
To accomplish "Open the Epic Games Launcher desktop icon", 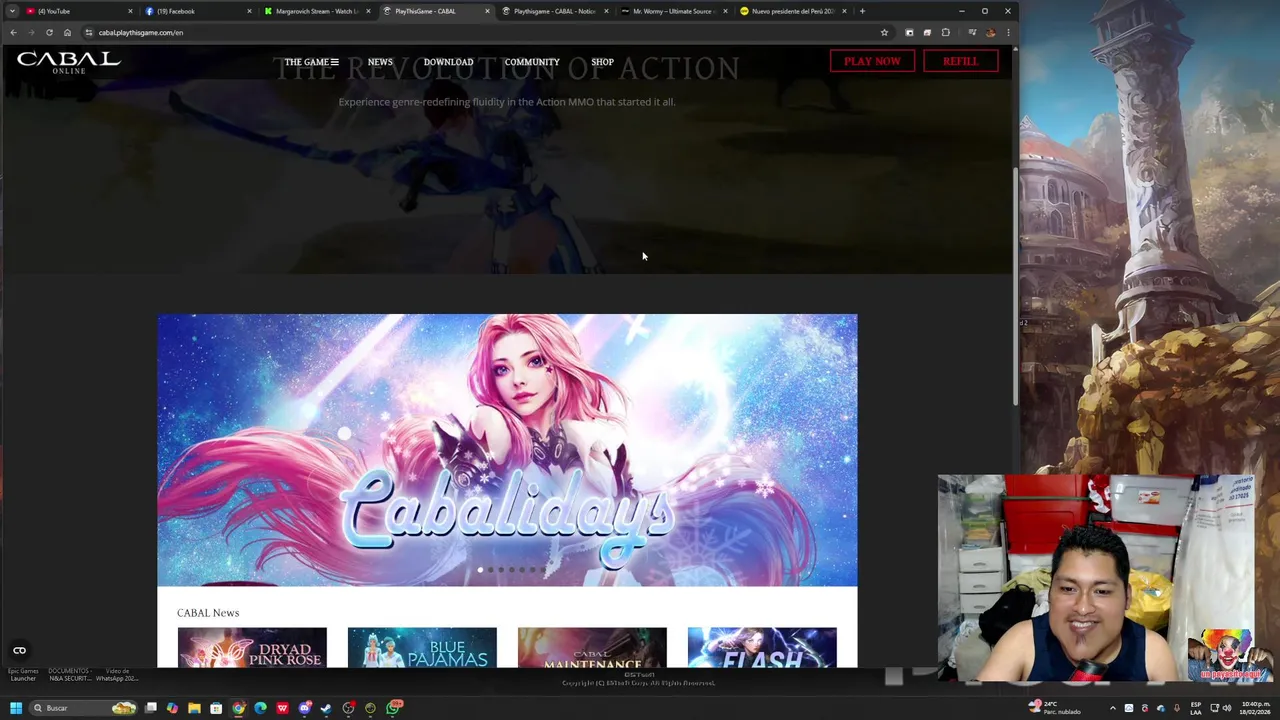I will coord(23,674).
